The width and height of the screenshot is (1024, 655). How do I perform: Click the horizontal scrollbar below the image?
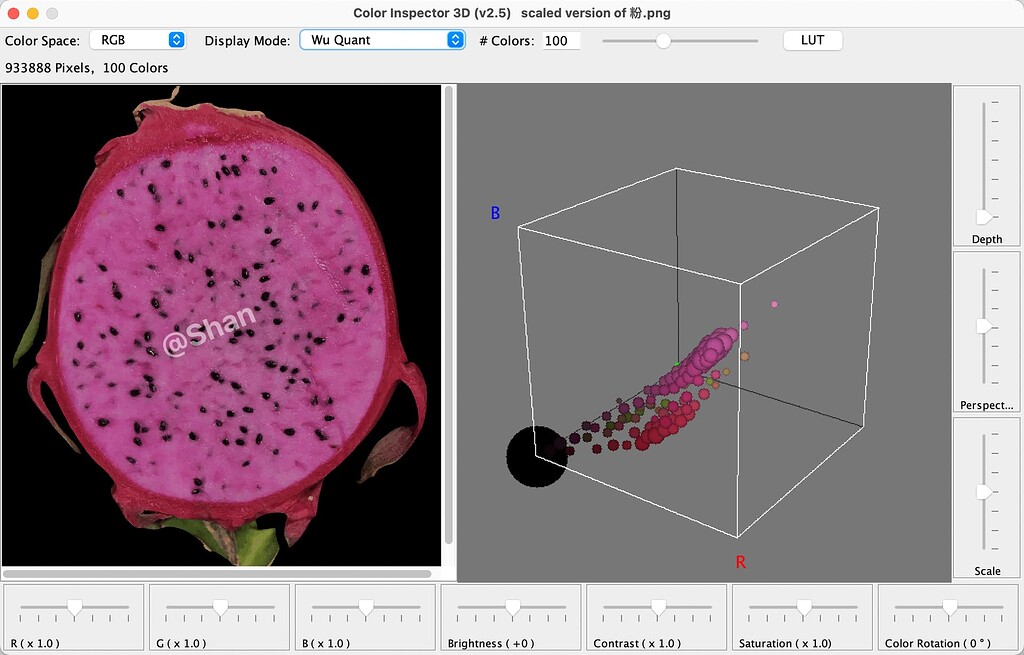[x=222, y=572]
